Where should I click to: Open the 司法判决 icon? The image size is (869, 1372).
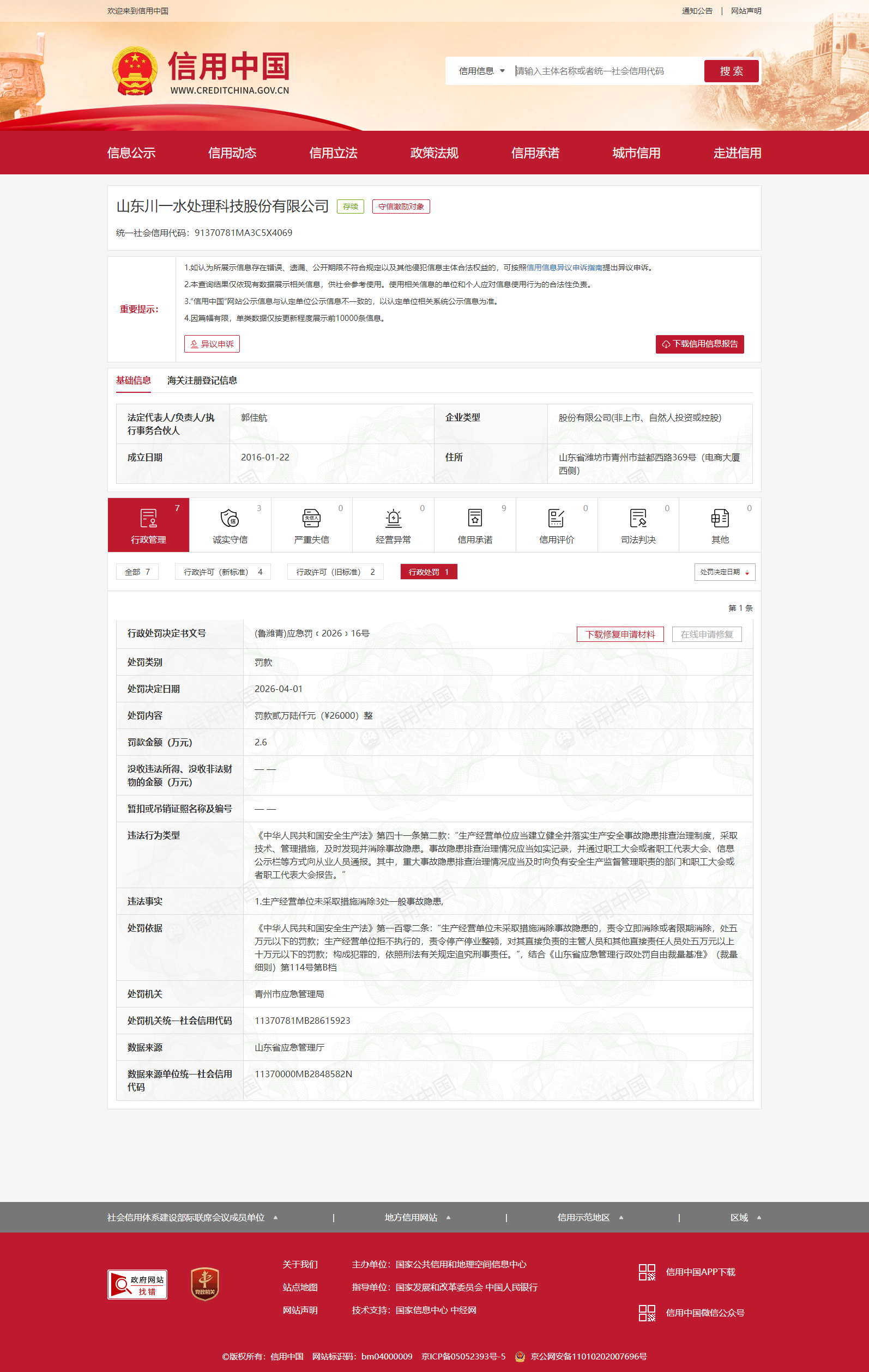[637, 518]
